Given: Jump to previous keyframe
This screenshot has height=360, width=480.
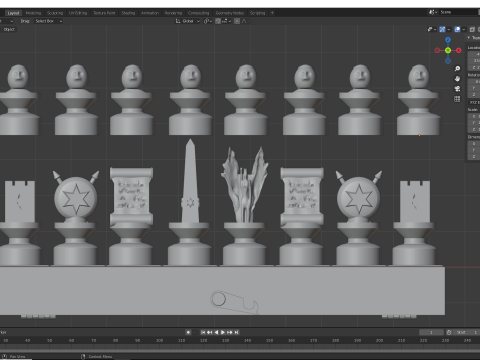Looking at the screenshot, I should [x=209, y=332].
